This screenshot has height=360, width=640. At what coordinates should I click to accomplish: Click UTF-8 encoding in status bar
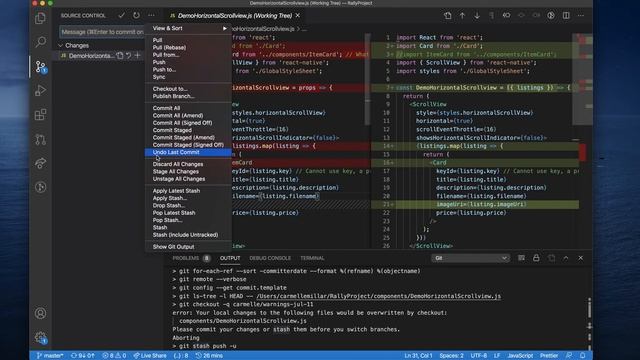[479, 356]
